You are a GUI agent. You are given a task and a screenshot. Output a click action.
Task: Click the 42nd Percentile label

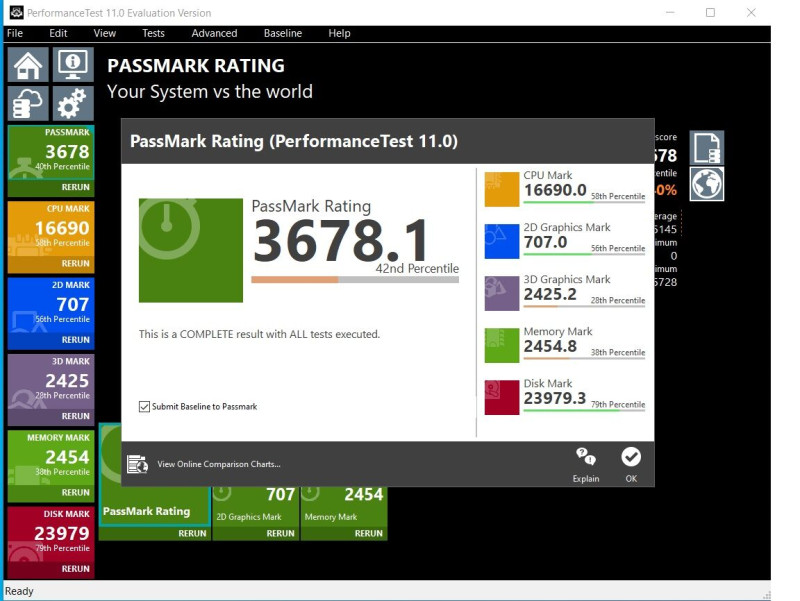tap(417, 268)
